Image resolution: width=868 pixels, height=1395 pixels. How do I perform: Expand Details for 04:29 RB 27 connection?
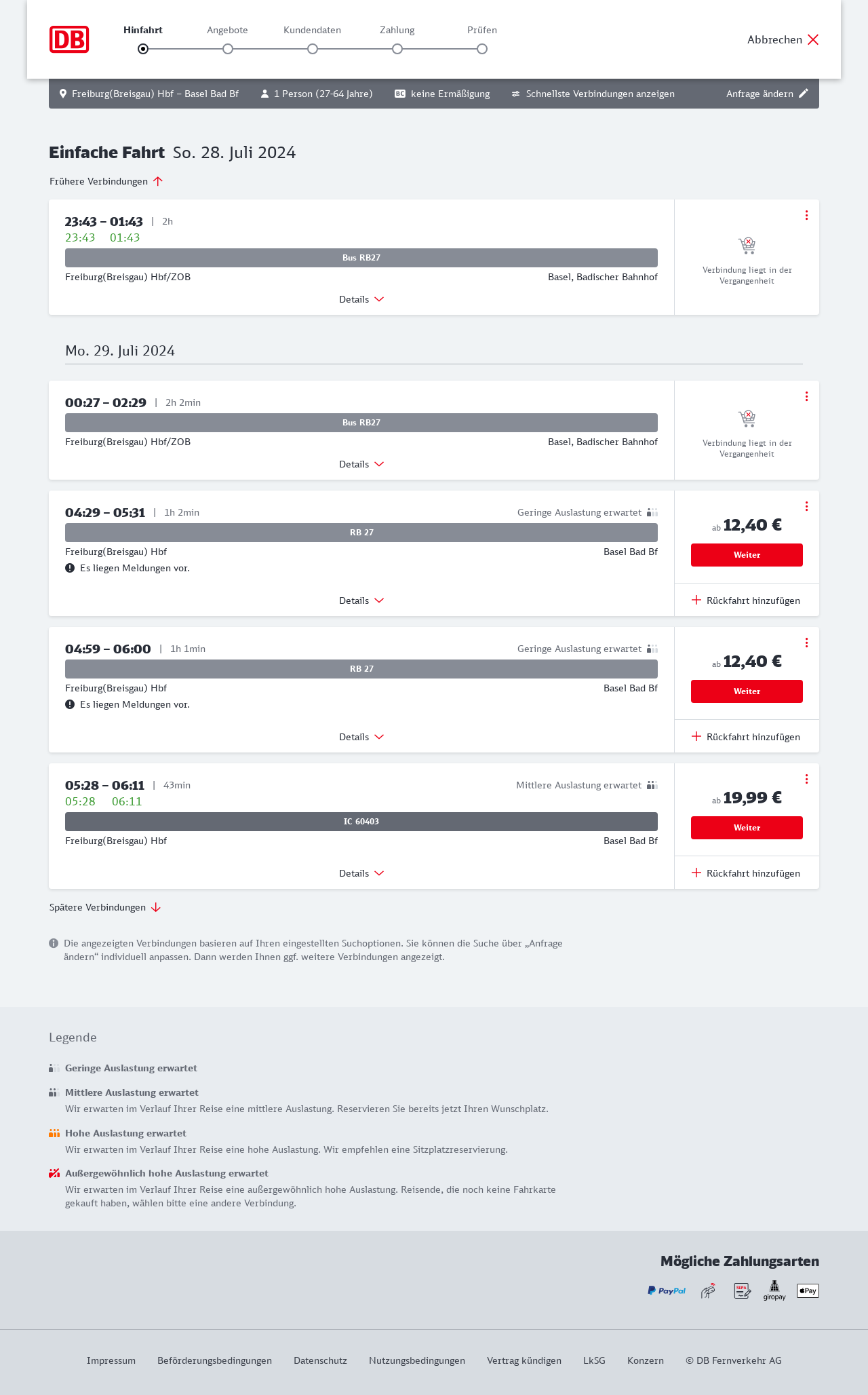[361, 600]
